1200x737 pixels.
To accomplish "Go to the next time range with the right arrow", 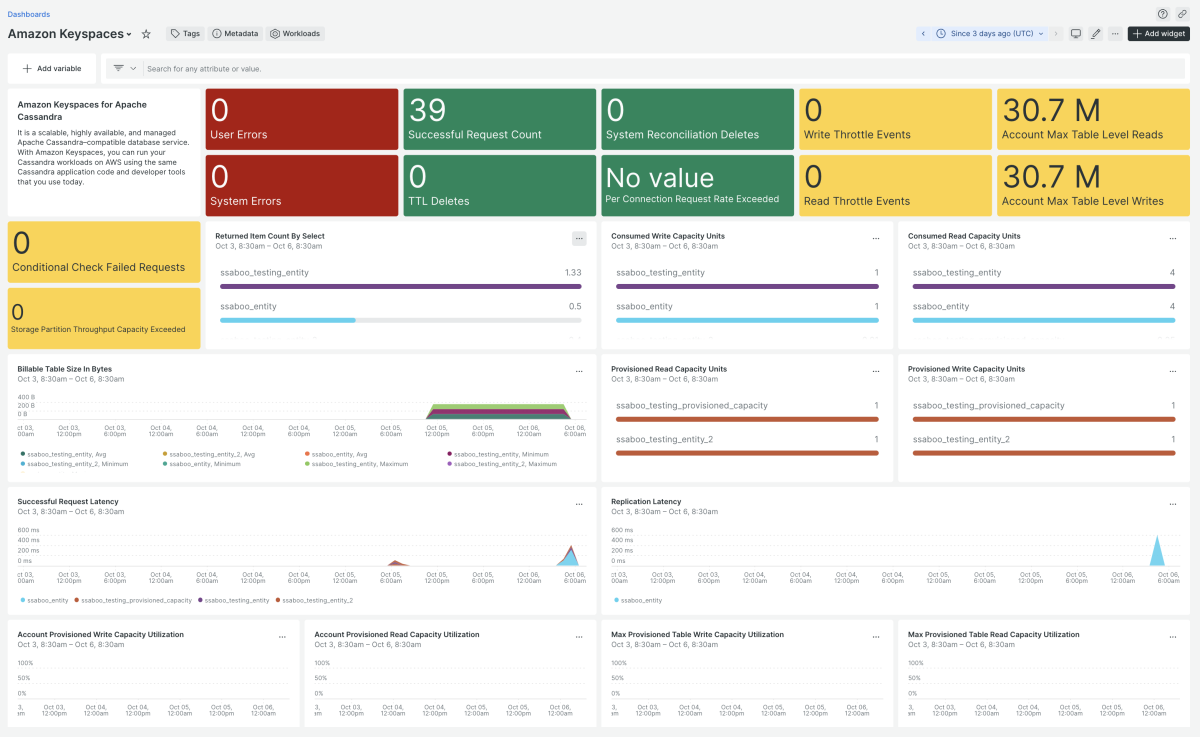I will (1055, 34).
